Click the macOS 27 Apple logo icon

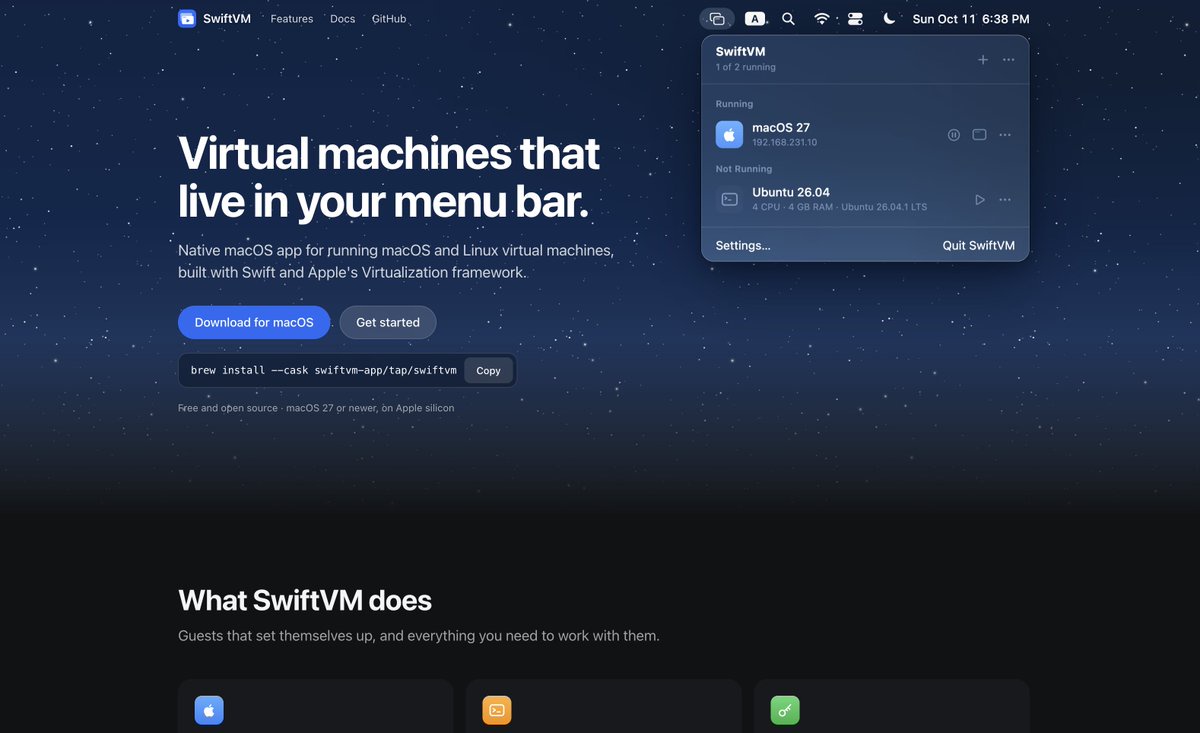point(730,134)
